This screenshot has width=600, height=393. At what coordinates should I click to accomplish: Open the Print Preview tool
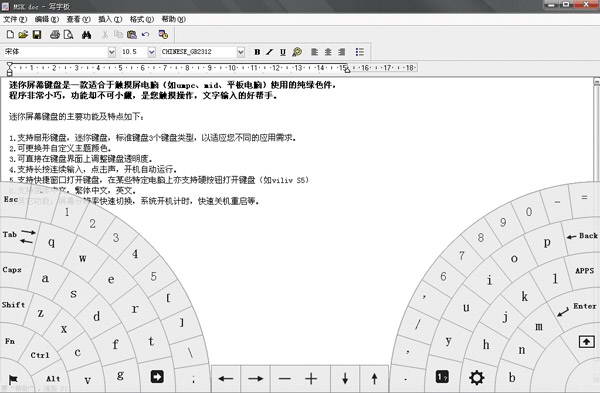[68, 35]
